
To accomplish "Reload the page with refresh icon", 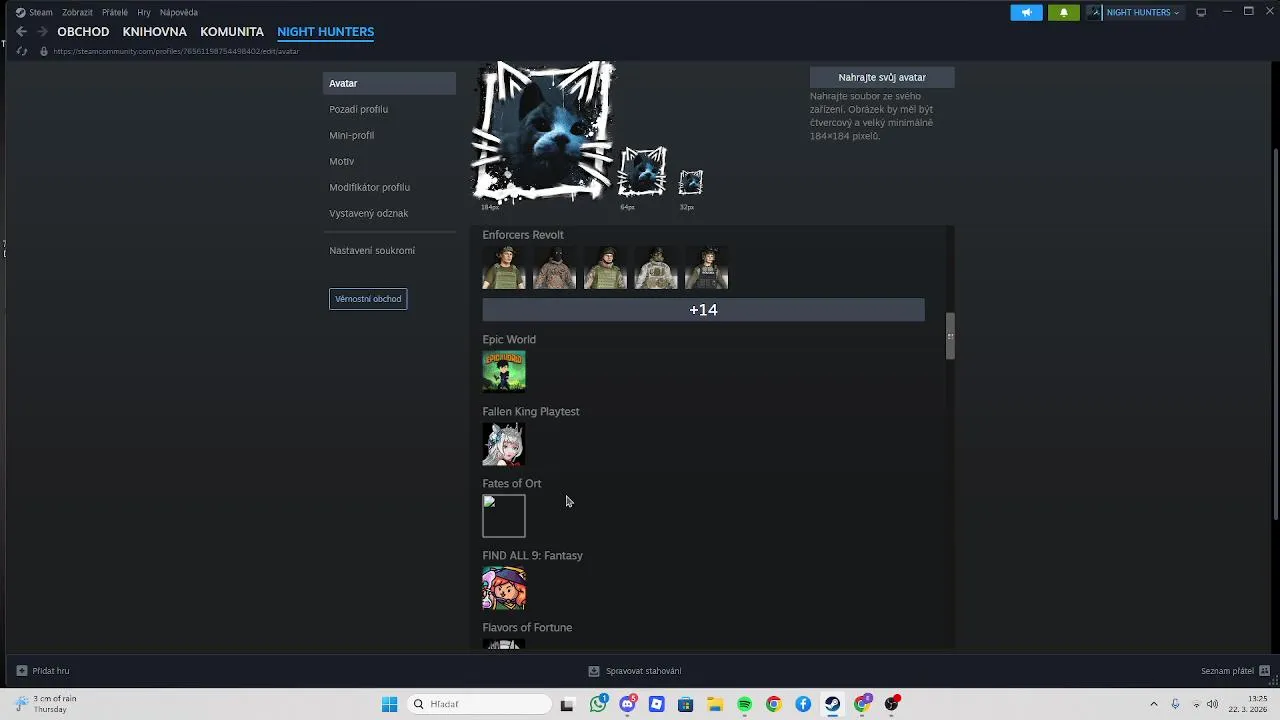I will 22,51.
